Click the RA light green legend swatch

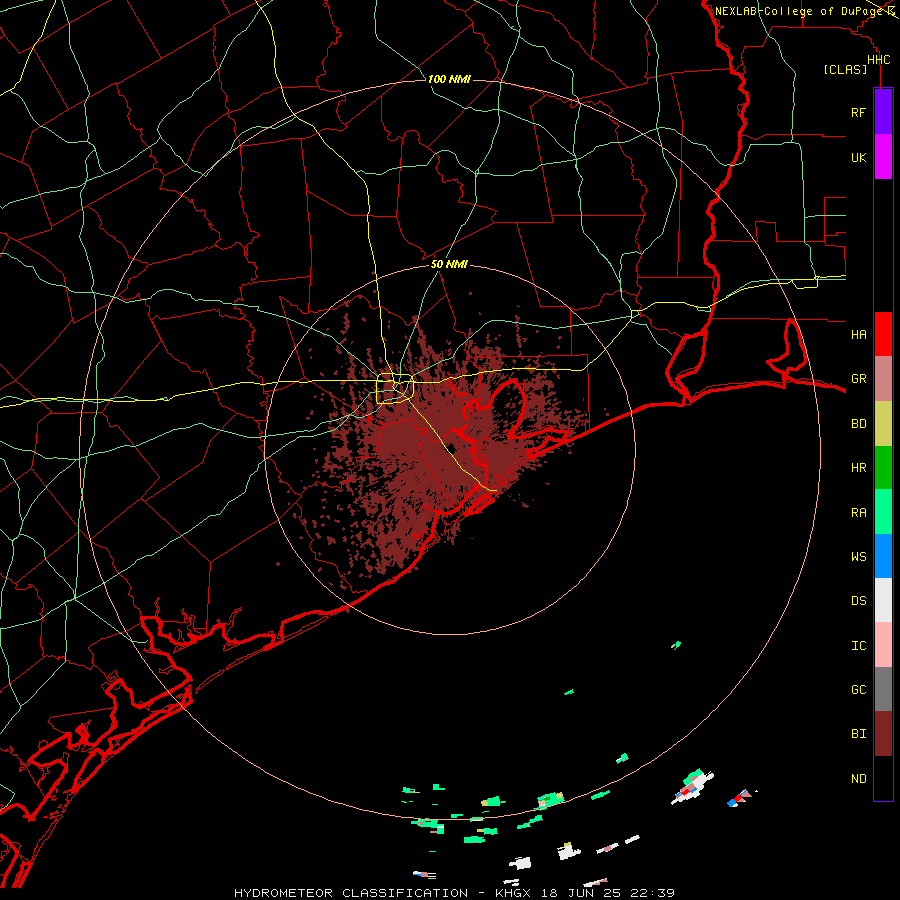tap(883, 512)
